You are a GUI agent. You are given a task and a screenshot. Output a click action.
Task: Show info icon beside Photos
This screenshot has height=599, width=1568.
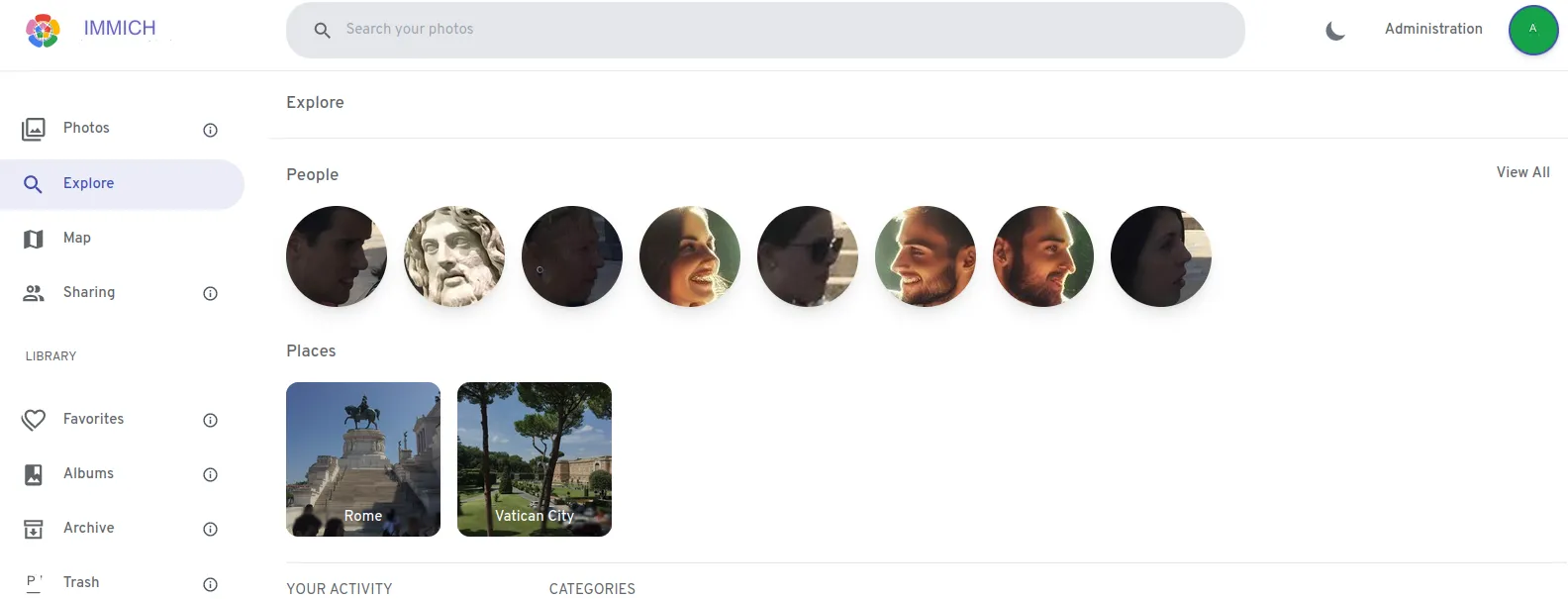coord(210,130)
